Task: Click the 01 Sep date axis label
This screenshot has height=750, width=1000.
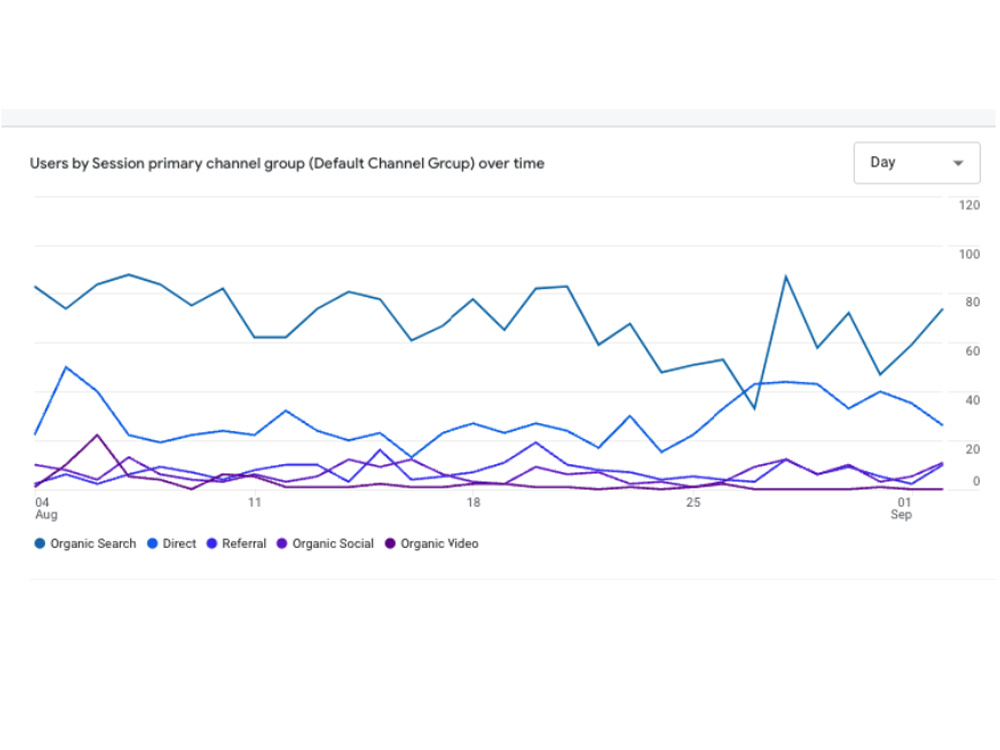Action: click(x=901, y=508)
